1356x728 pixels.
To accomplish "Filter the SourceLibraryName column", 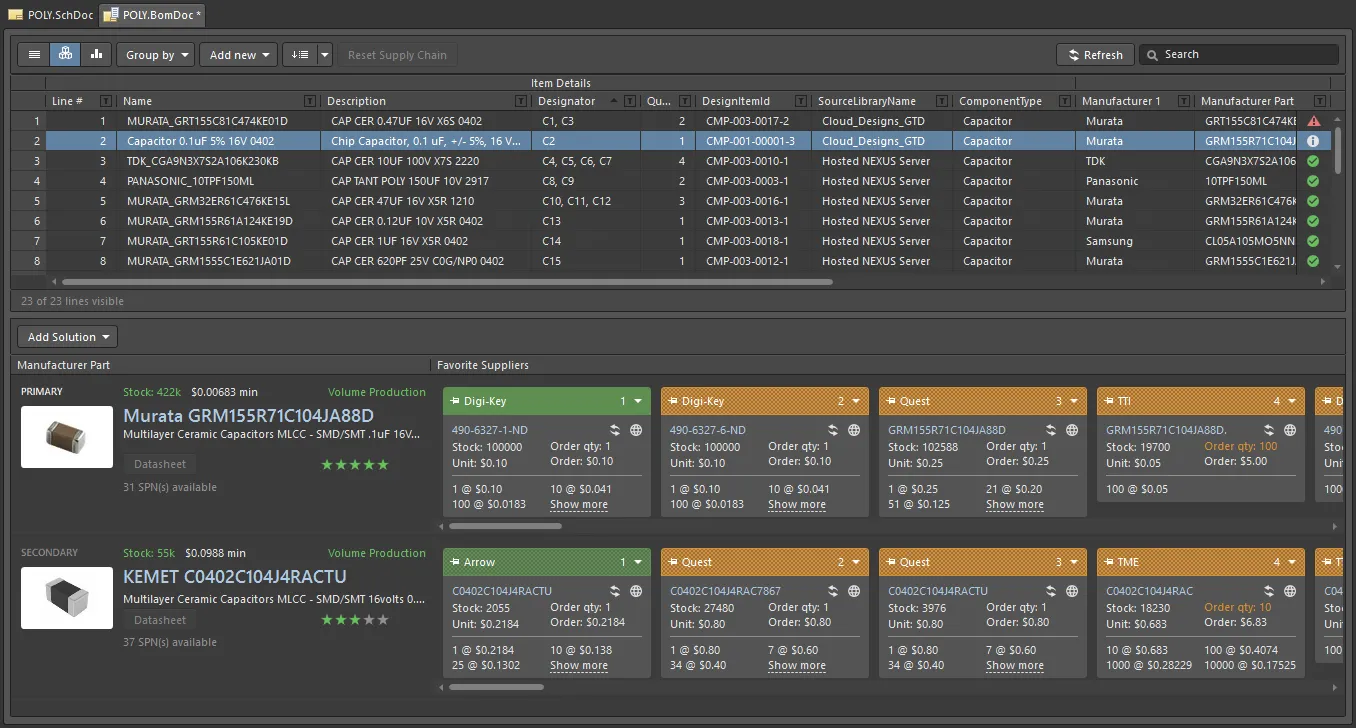I will pyautogui.click(x=940, y=101).
